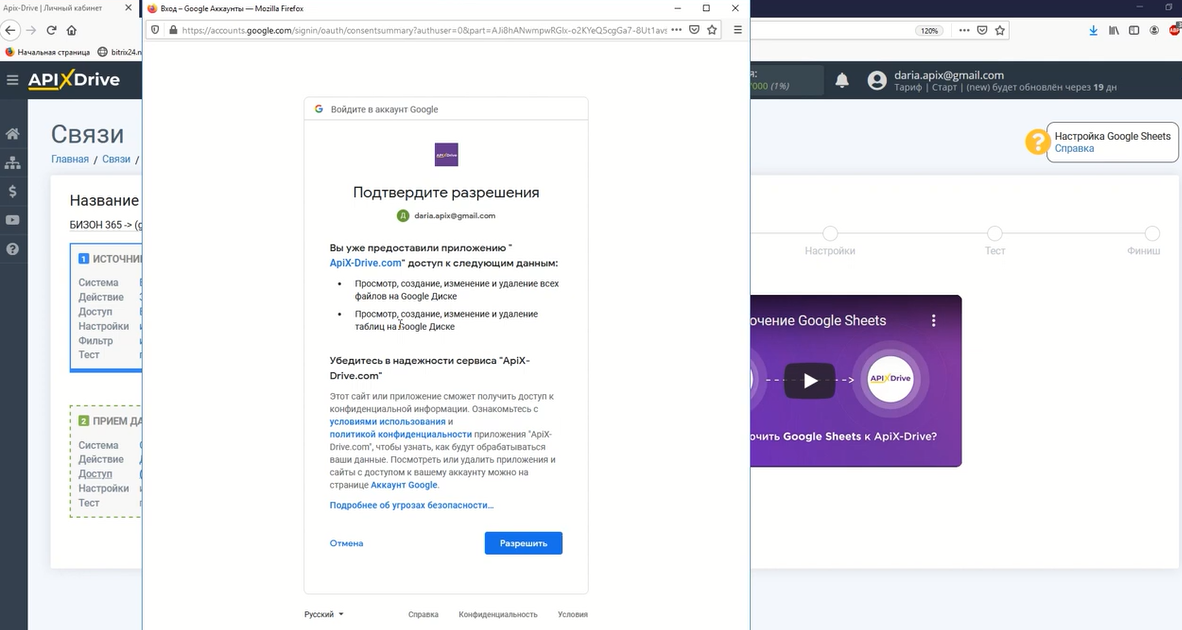The height and width of the screenshot is (630, 1182).
Task: Click the ApiX-Drive app logo in consent dialog
Action: coord(446,154)
